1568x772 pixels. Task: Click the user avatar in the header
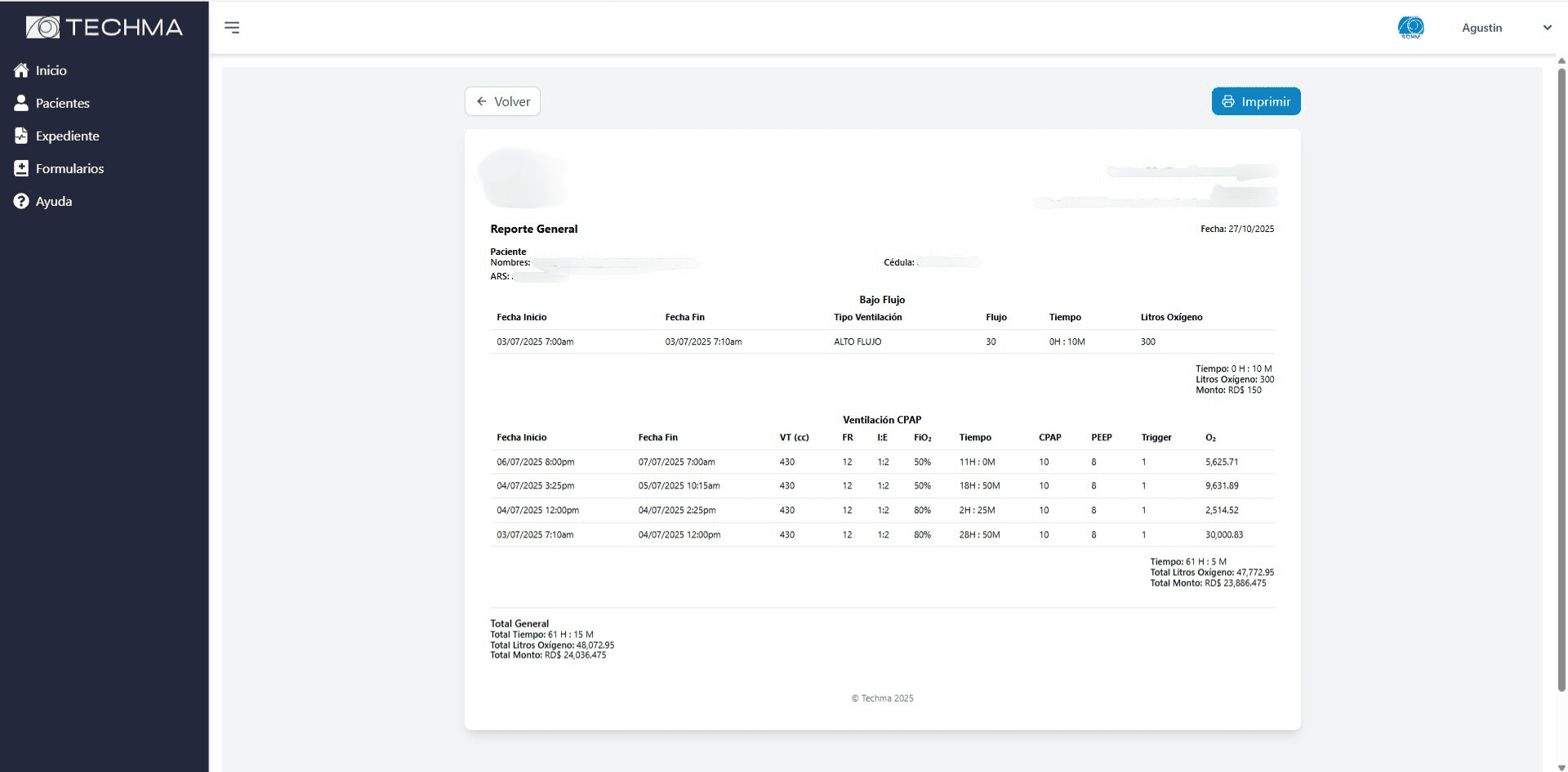click(x=1410, y=28)
